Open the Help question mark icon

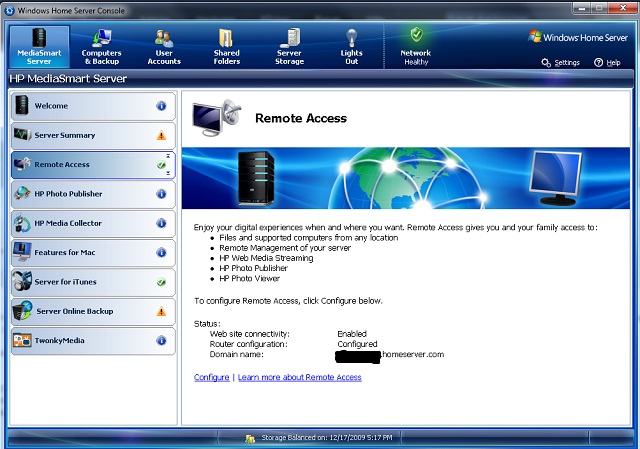pyautogui.click(x=598, y=62)
